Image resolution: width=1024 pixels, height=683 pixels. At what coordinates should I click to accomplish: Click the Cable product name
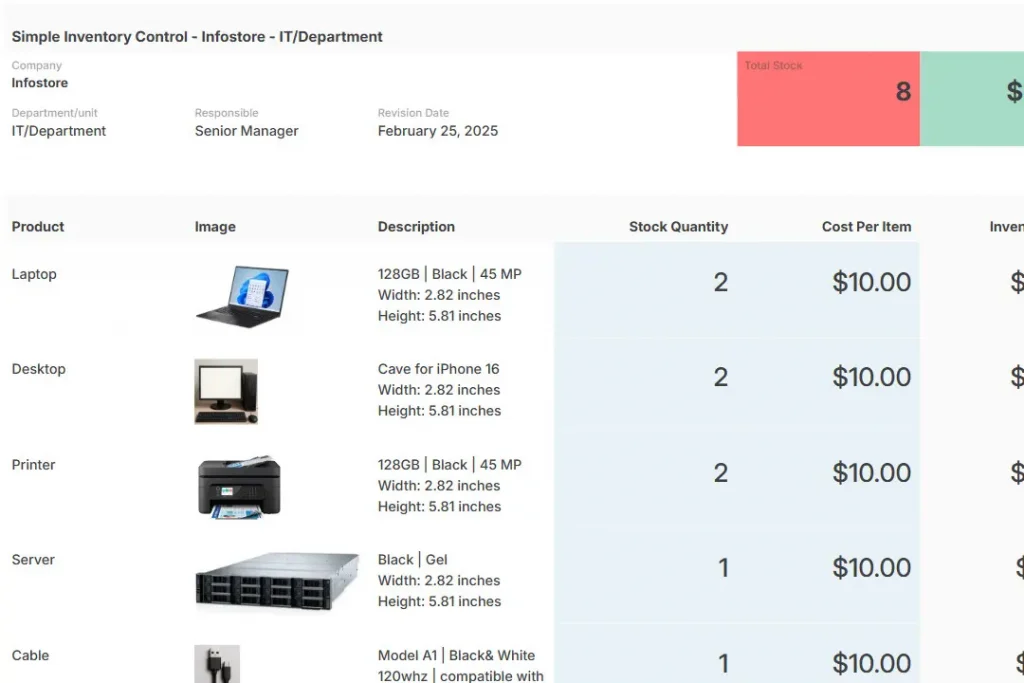coord(30,656)
